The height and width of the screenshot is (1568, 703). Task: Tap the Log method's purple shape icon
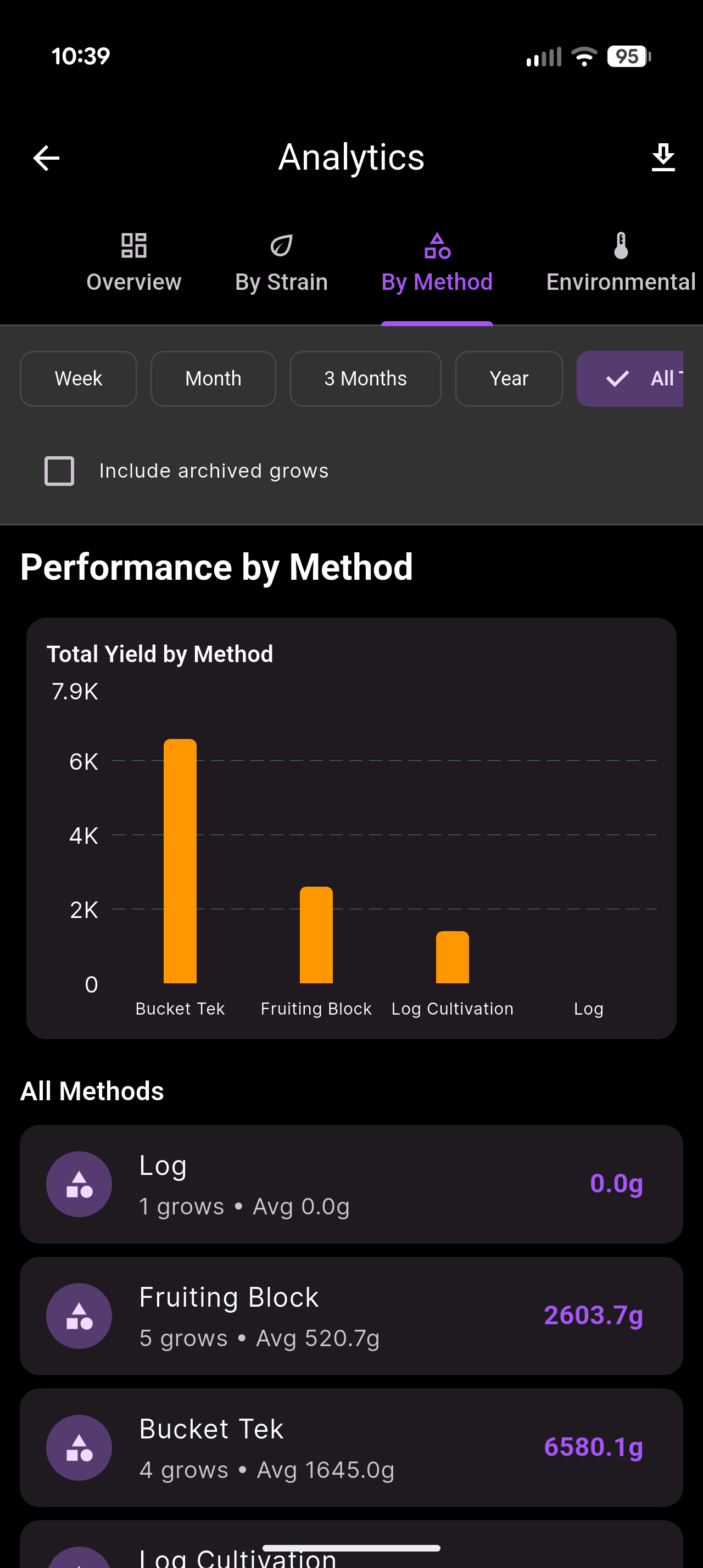coord(79,1183)
